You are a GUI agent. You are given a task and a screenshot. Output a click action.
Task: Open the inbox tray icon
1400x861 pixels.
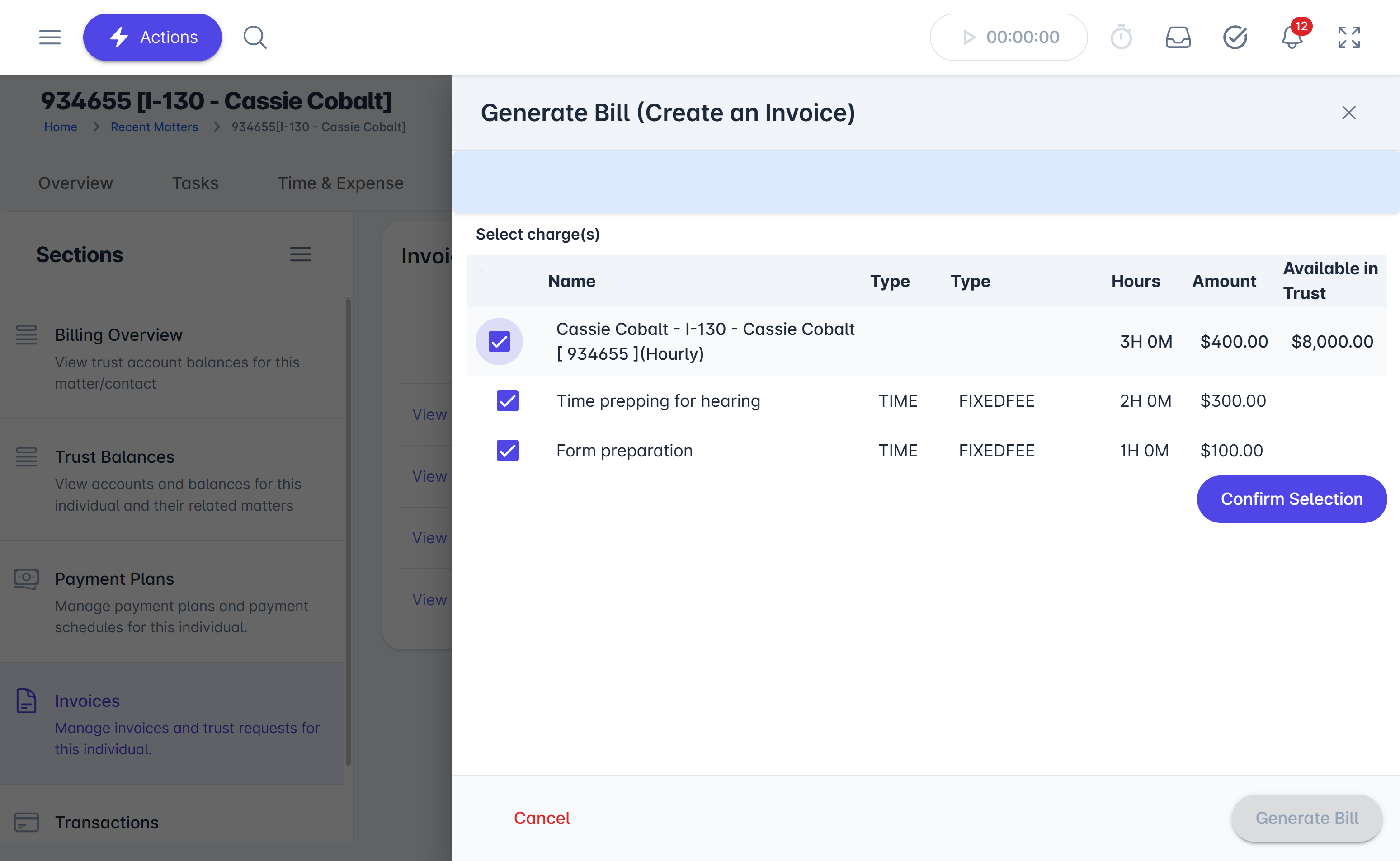(x=1178, y=38)
